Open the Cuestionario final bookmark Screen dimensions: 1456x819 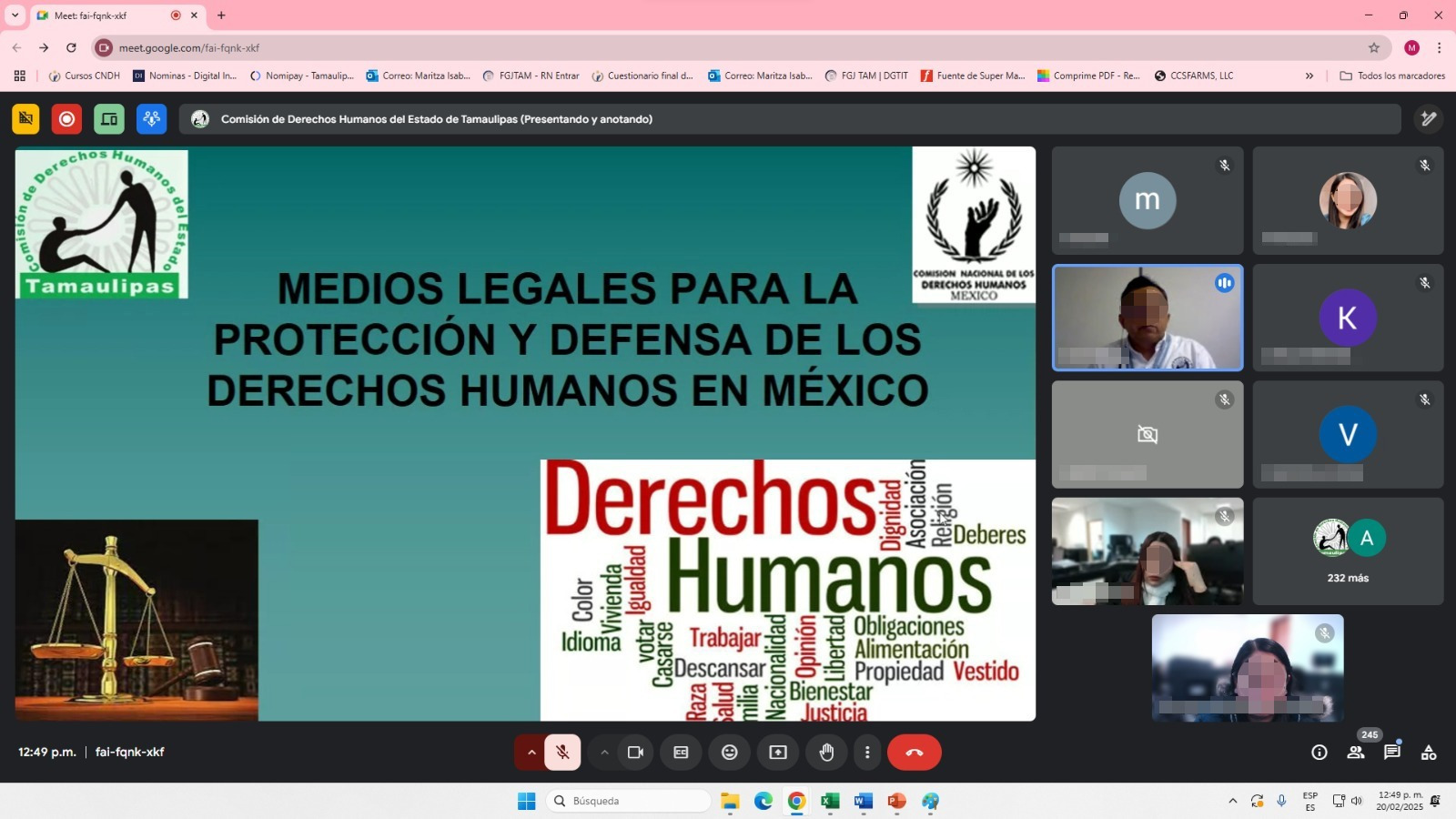click(642, 76)
